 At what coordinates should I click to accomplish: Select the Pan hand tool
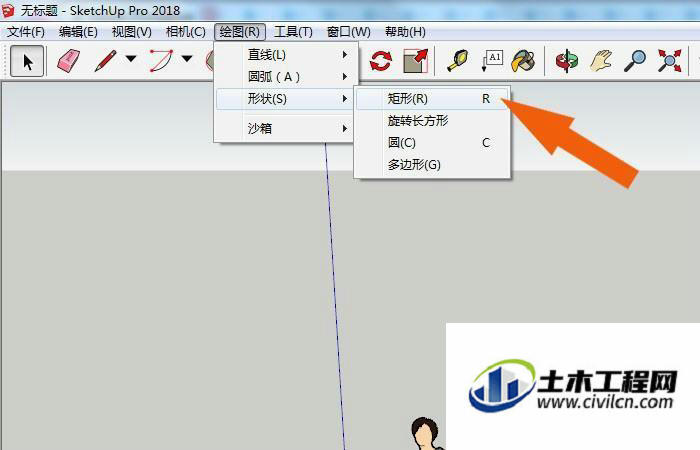(x=601, y=61)
